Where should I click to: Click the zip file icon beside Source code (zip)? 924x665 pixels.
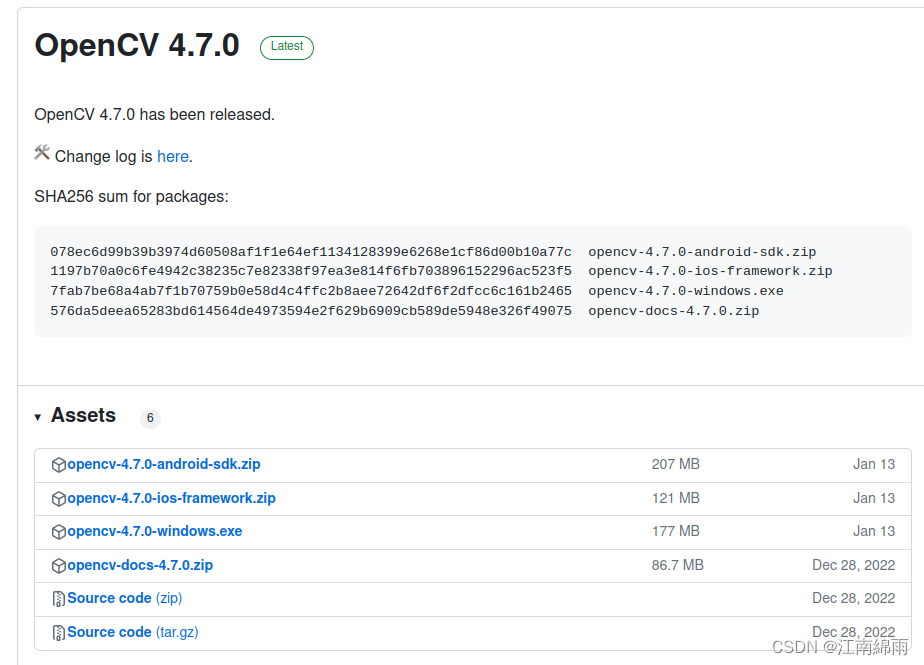coord(58,599)
